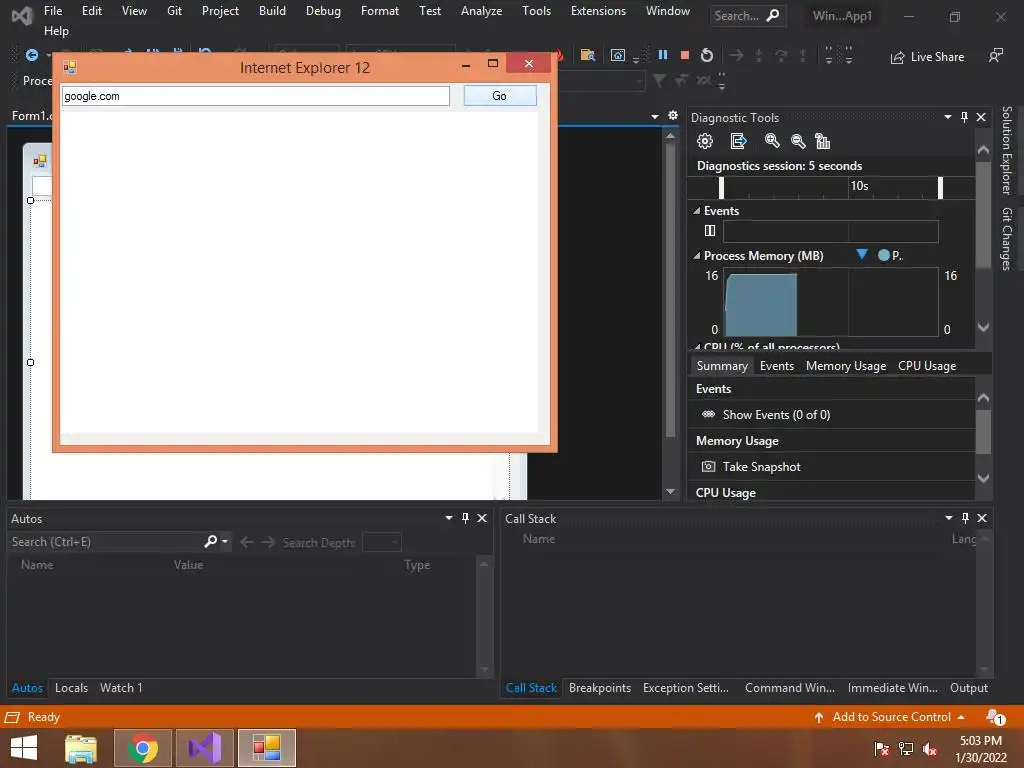The height and width of the screenshot is (768, 1024).
Task: Close the Autos panel
Action: [482, 518]
